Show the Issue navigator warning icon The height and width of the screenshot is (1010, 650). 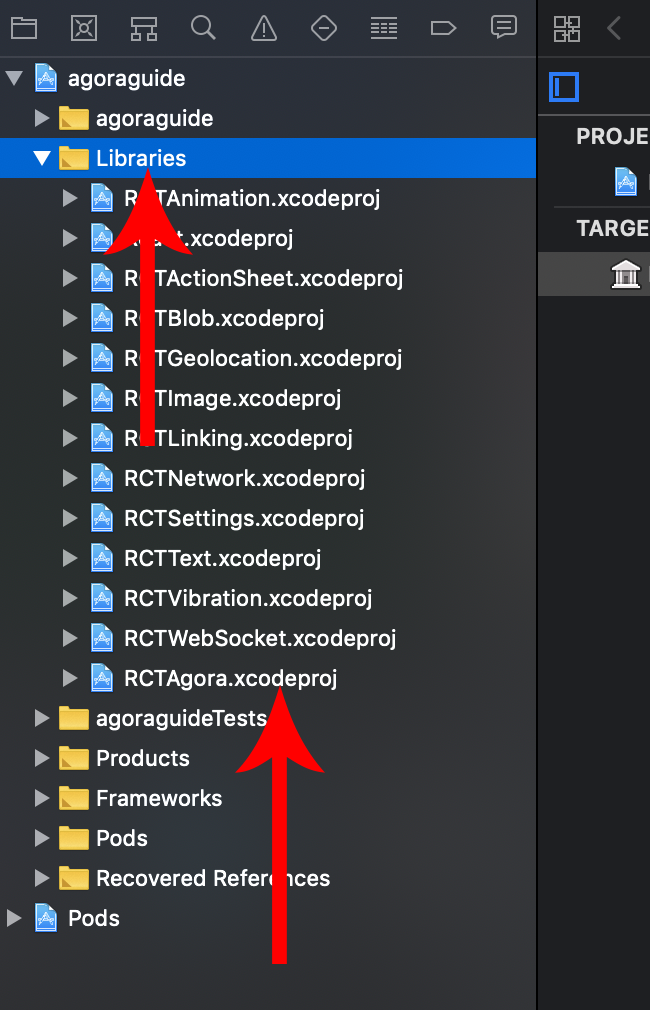click(x=264, y=28)
